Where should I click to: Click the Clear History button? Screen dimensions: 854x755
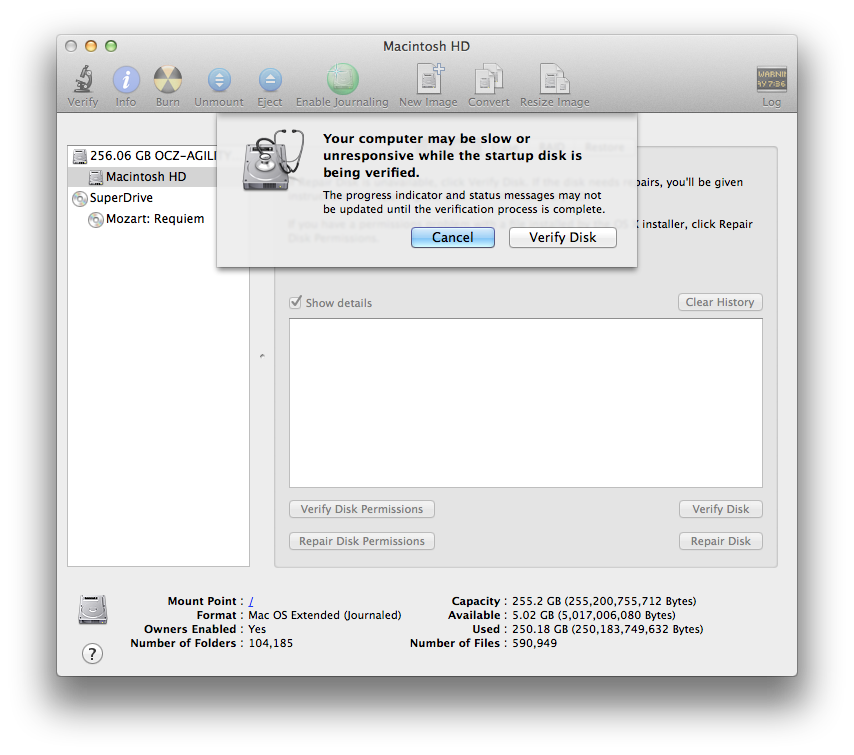pos(720,302)
